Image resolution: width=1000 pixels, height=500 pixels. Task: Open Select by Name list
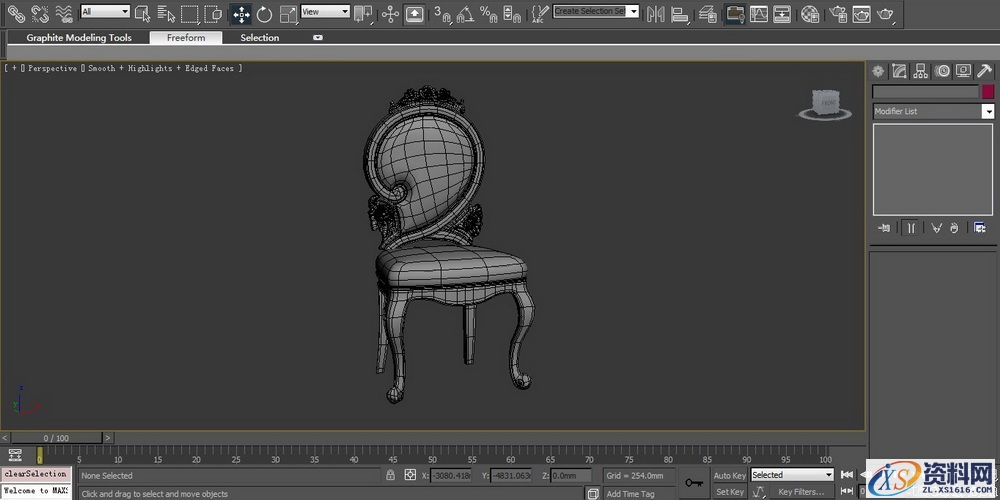166,14
